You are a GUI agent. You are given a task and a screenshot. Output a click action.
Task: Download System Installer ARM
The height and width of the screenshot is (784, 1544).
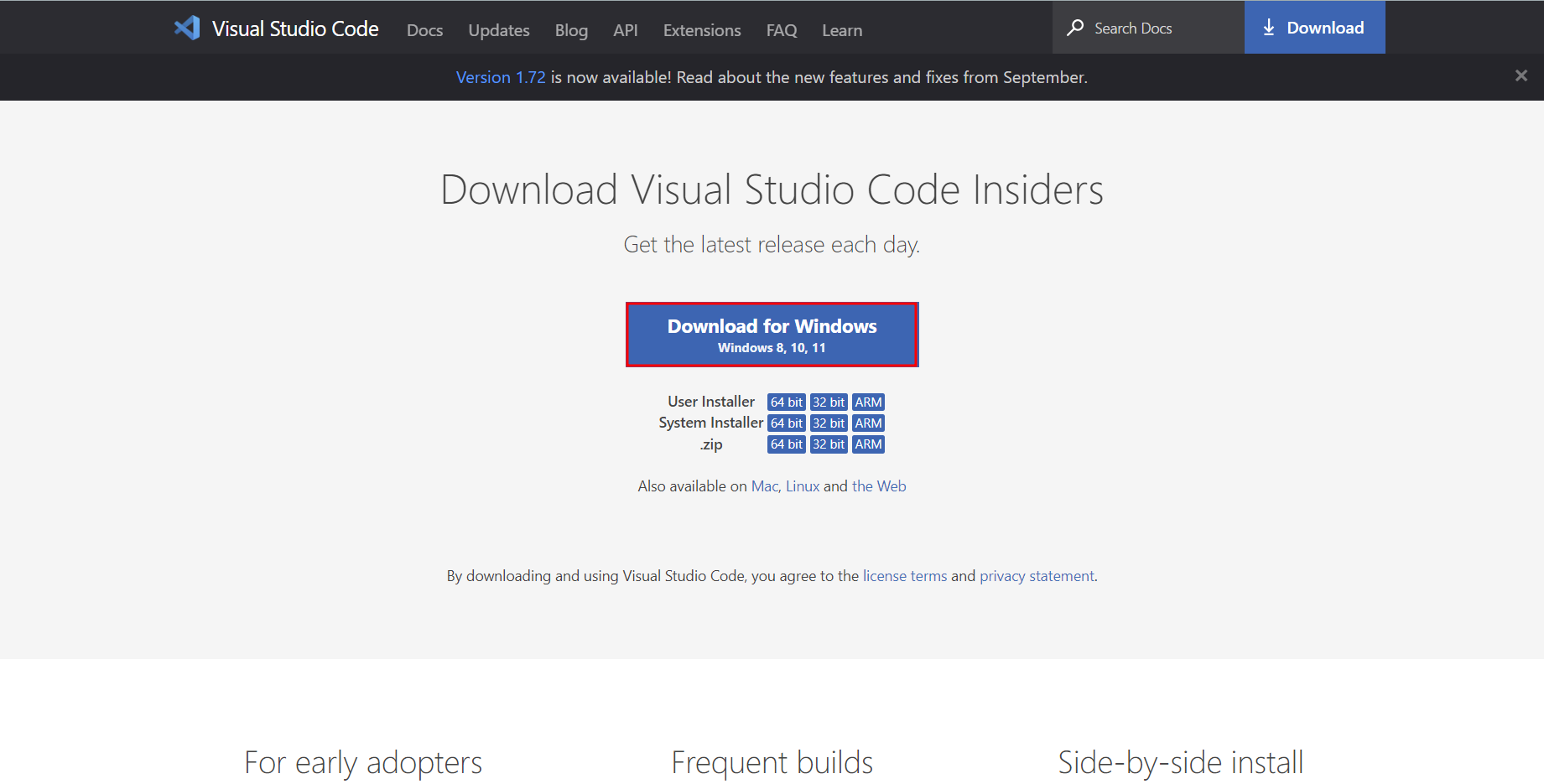click(x=868, y=423)
